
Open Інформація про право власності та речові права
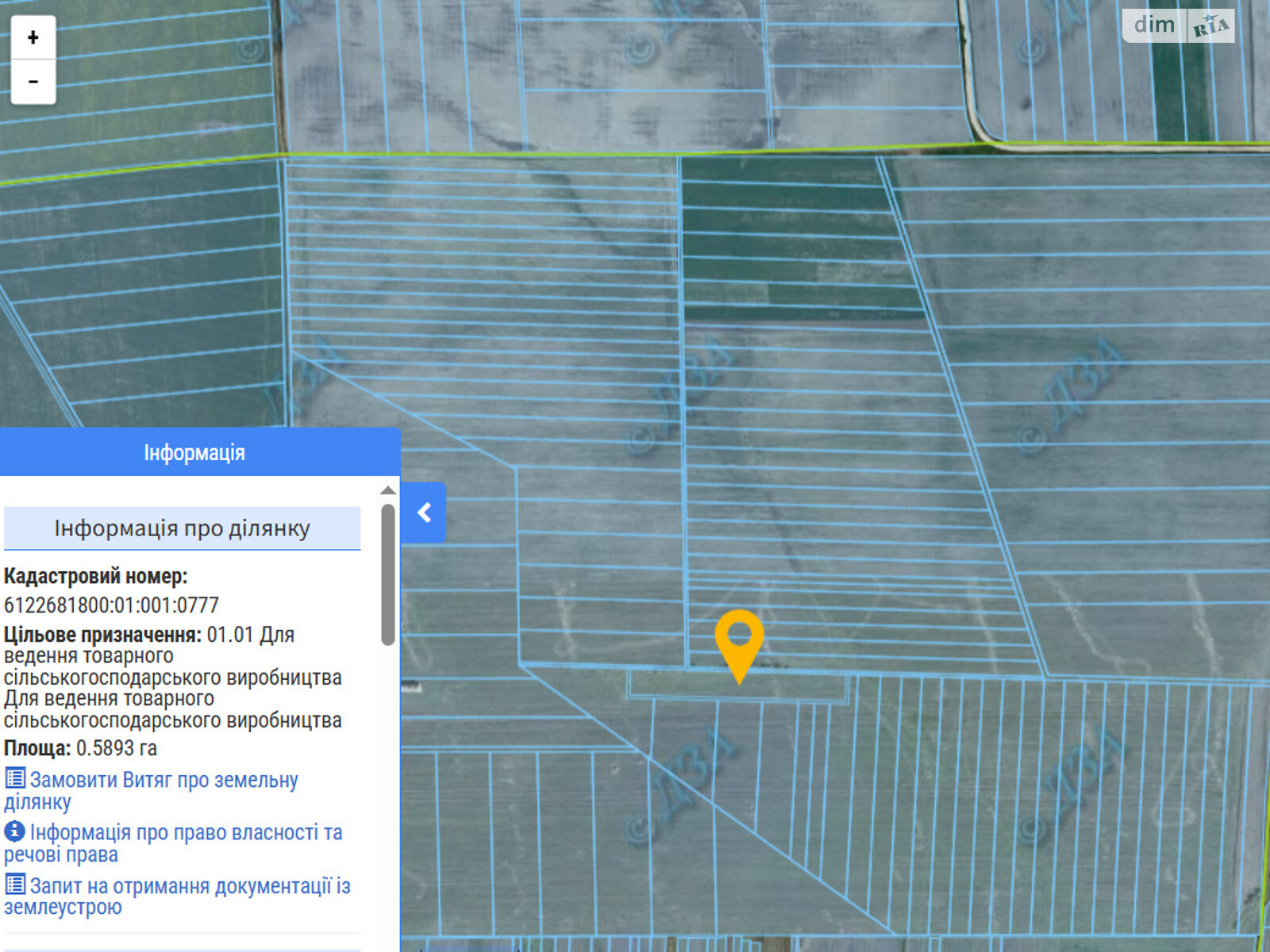point(186,833)
